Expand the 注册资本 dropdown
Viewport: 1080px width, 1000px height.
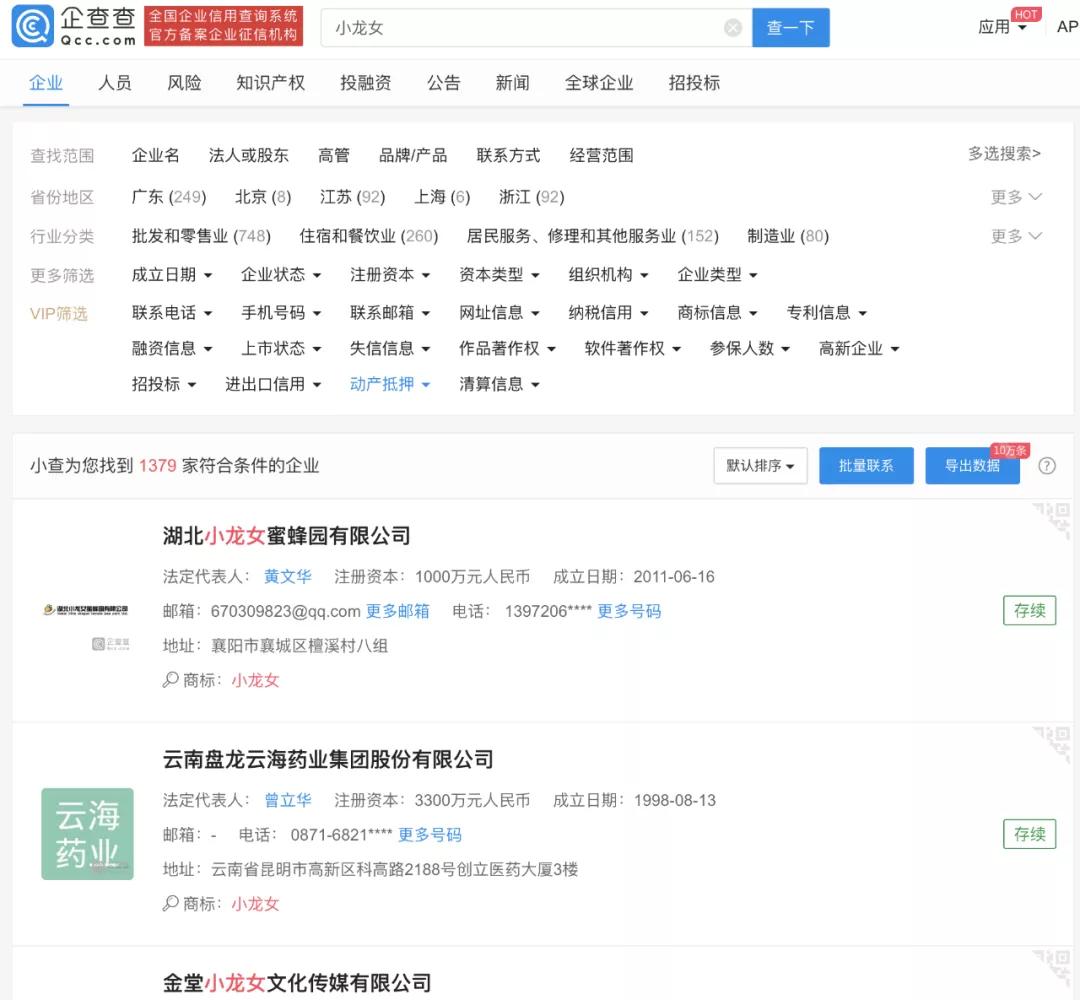point(391,275)
